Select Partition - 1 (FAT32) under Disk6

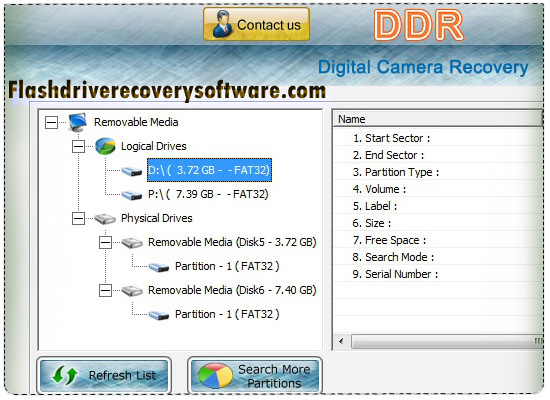point(227,314)
